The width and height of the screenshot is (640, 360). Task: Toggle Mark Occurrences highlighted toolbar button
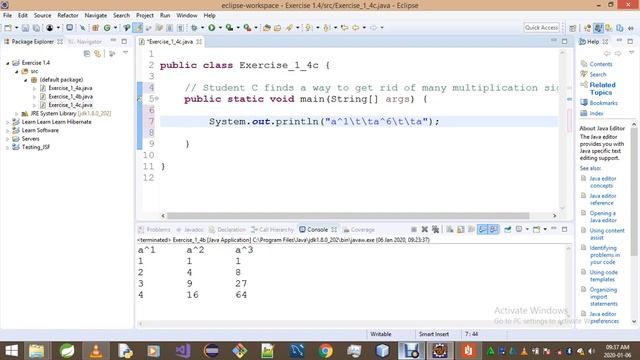[138, 28]
